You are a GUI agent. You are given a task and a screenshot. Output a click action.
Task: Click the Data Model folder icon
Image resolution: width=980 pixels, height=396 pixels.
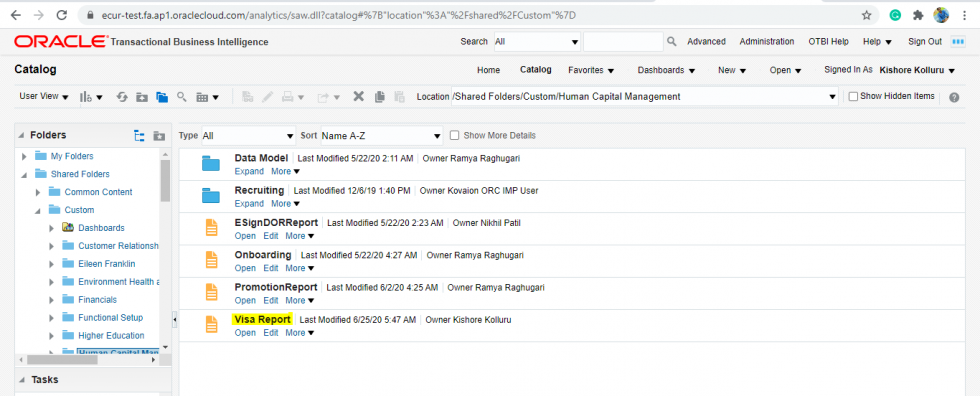point(211,164)
